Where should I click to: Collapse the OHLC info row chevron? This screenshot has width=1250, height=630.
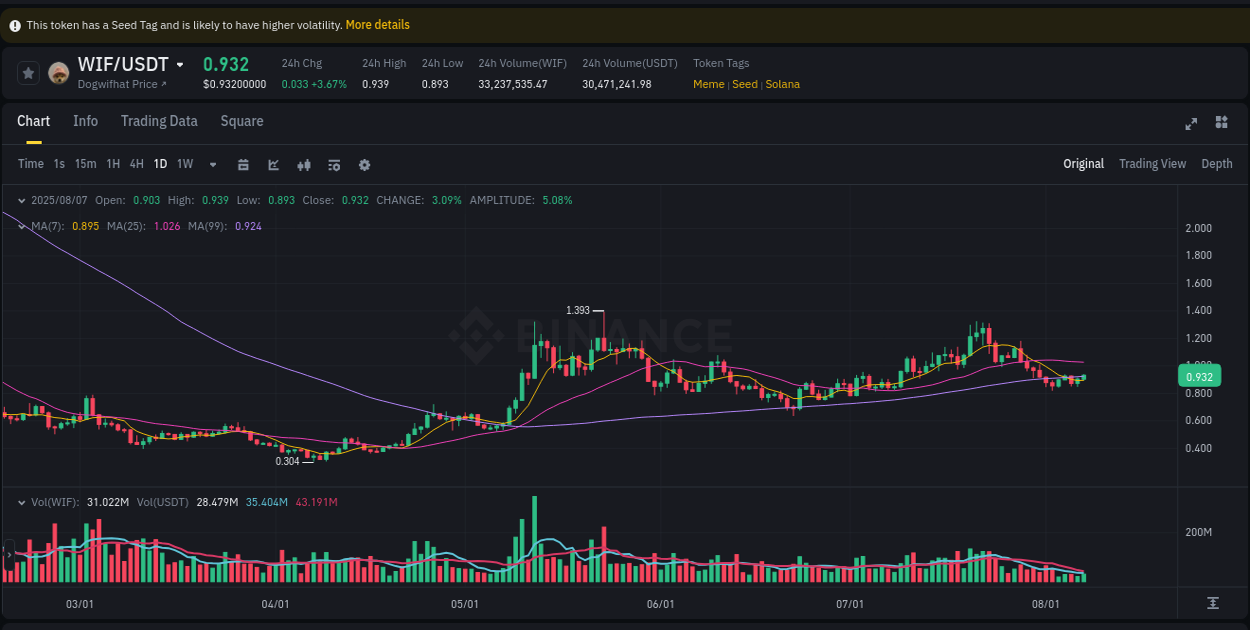(20, 200)
